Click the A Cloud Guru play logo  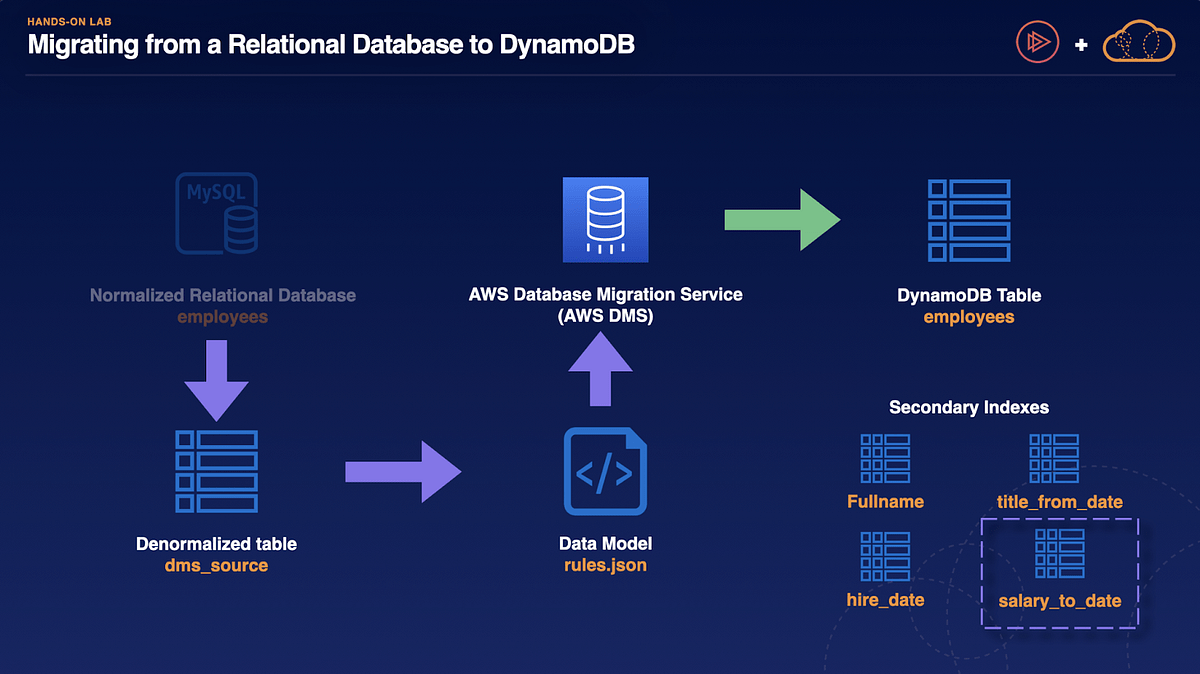[x=1037, y=41]
